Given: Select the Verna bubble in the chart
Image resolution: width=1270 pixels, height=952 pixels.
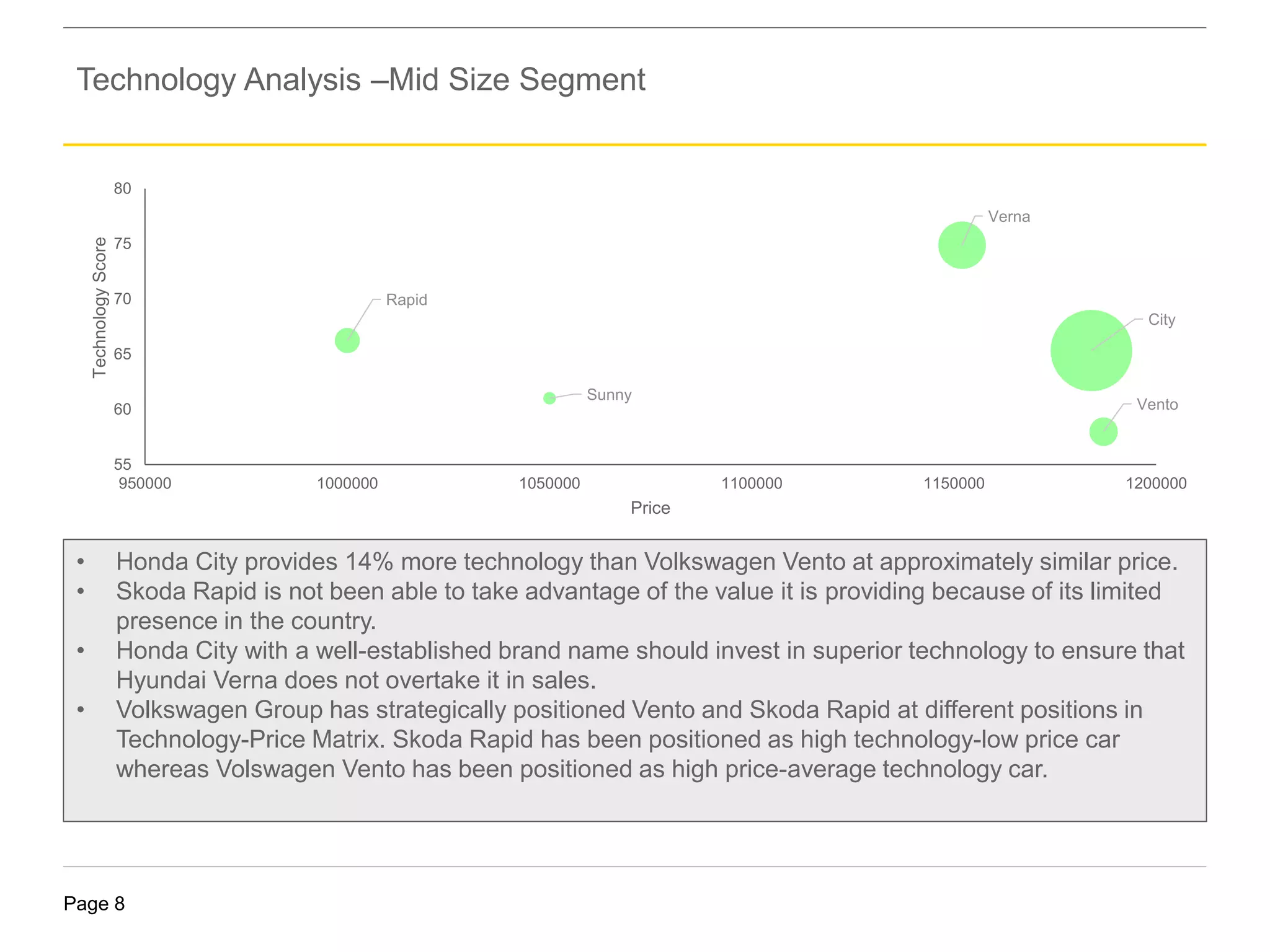Looking at the screenshot, I should pos(961,246).
